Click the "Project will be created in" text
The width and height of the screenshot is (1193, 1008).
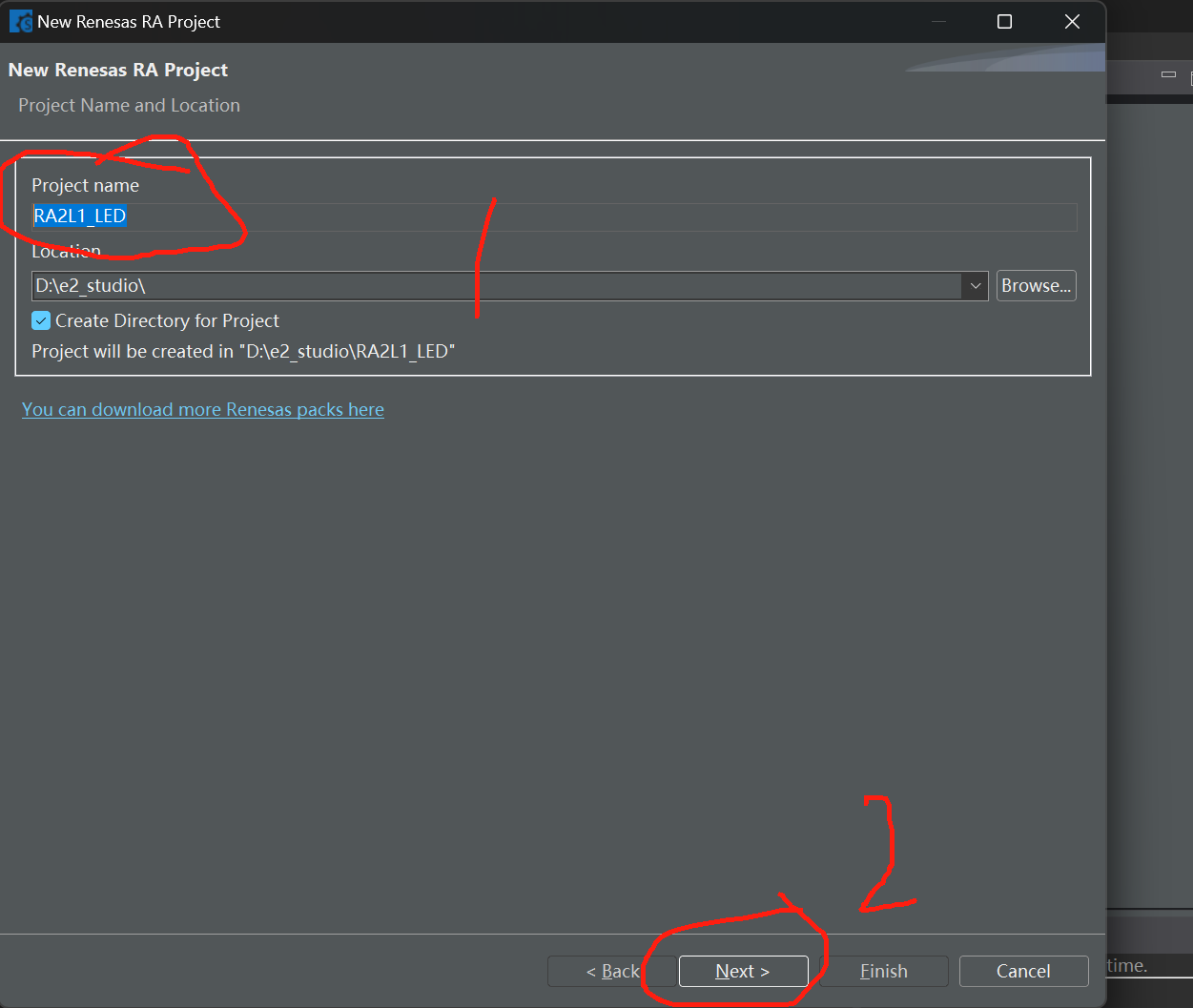[243, 351]
